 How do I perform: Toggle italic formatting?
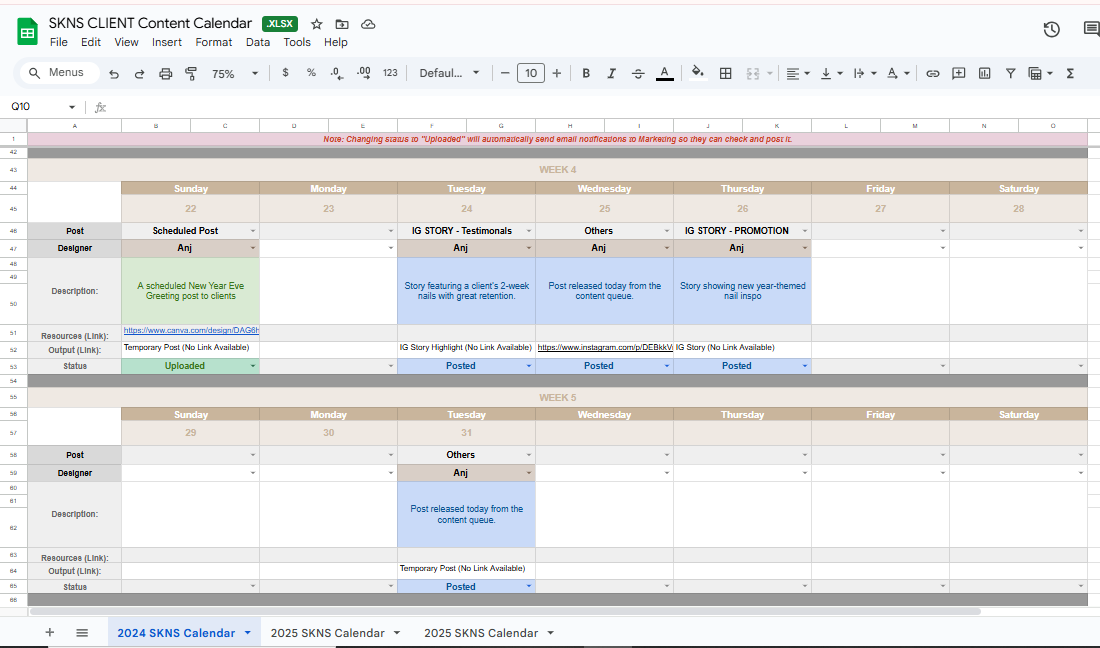coord(612,73)
